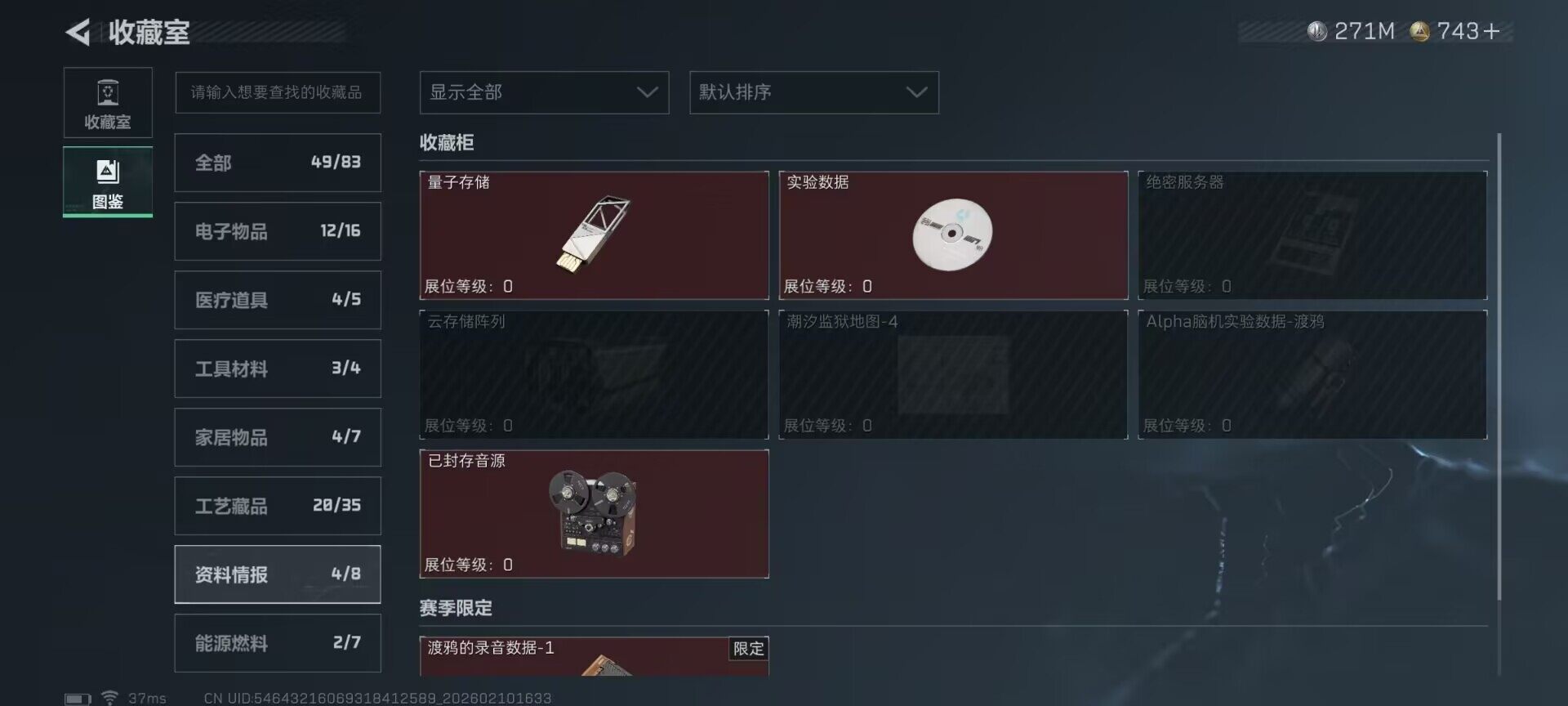1568x706 pixels.
Task: Select the 实验数据 disc item
Action: point(953,235)
